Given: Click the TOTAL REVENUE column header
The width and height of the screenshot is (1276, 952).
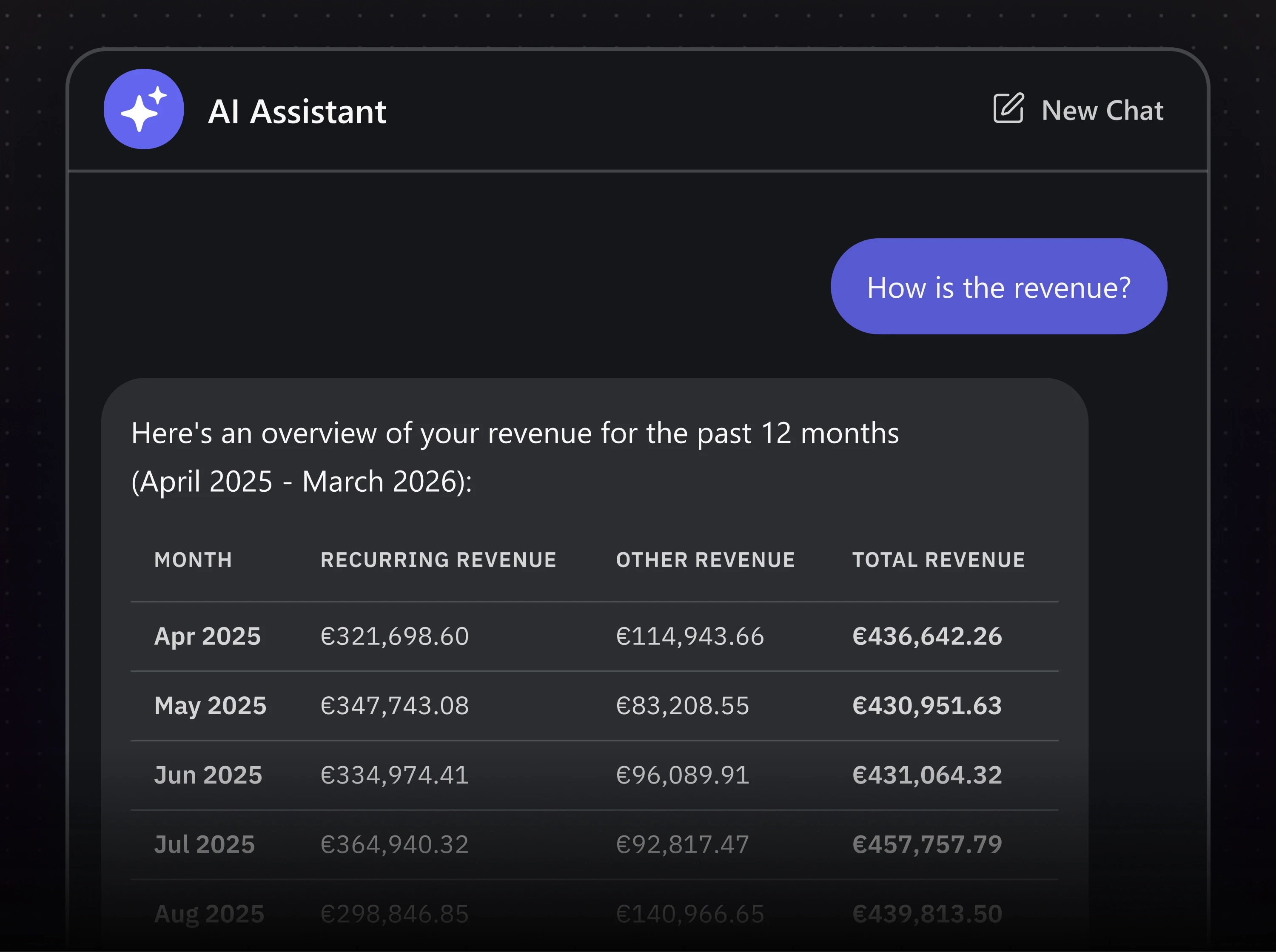Looking at the screenshot, I should tap(938, 559).
